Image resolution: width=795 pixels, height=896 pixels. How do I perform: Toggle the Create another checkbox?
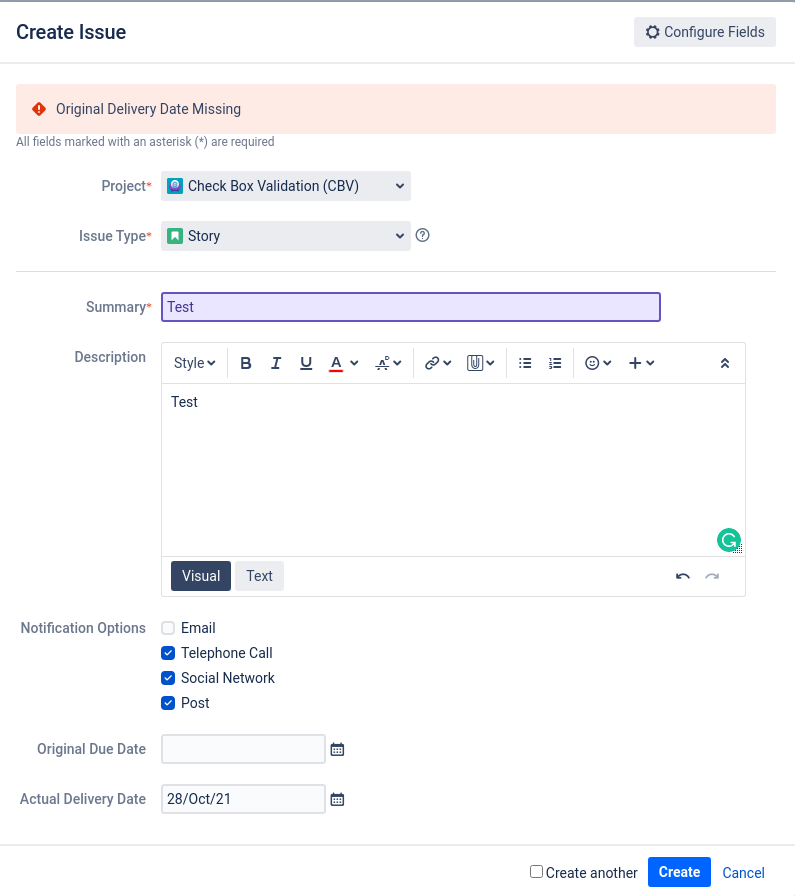(x=536, y=871)
